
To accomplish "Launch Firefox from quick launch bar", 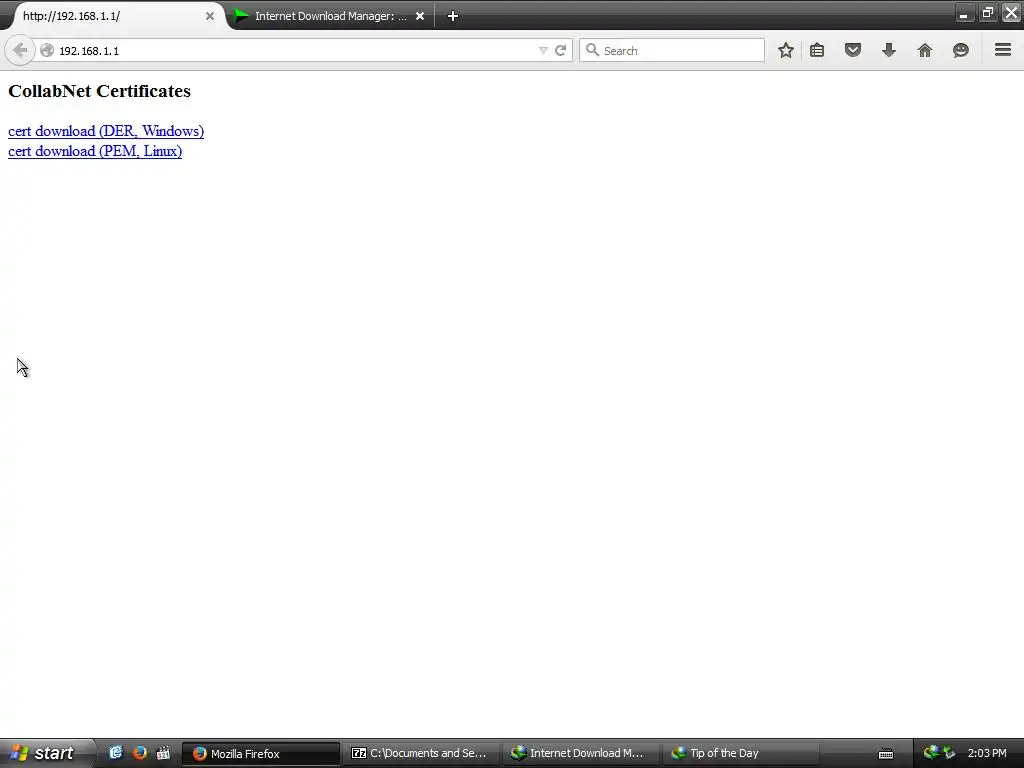I will coord(140,753).
